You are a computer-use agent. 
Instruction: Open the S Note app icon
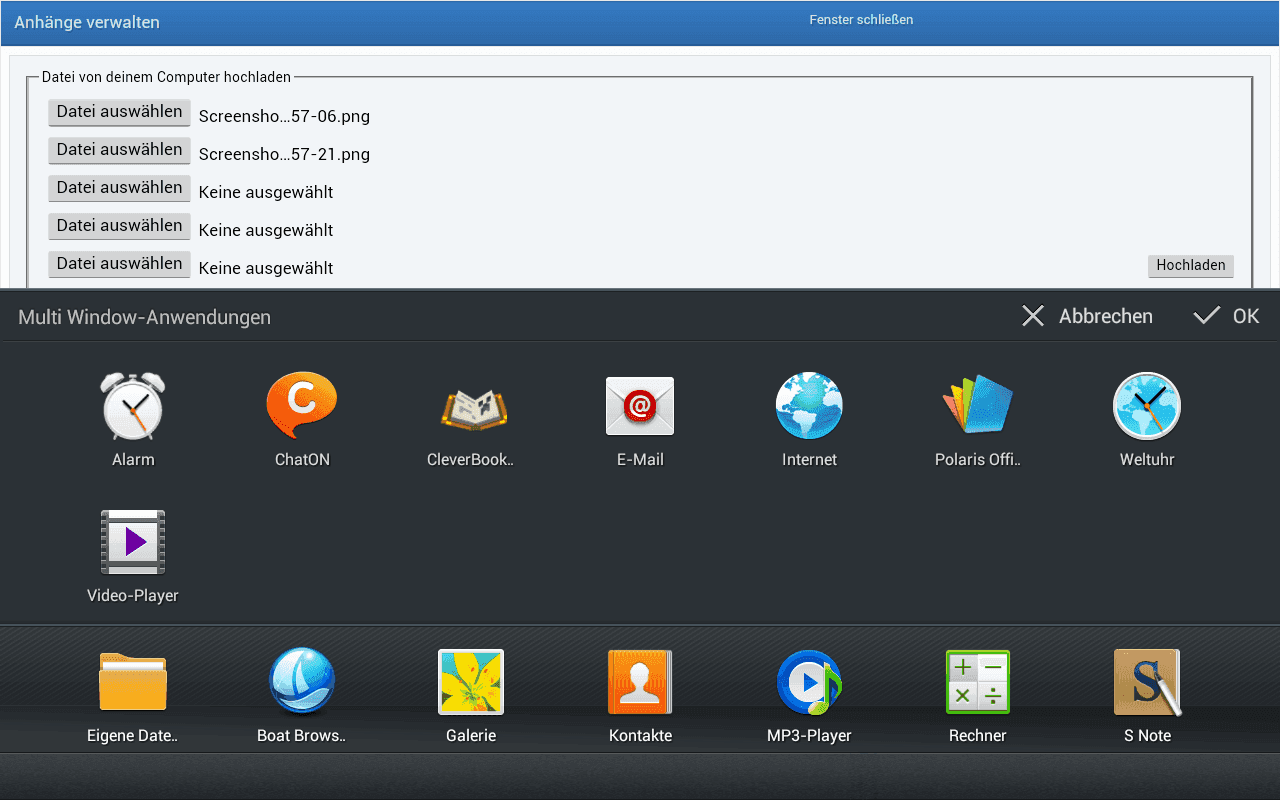[x=1147, y=682]
